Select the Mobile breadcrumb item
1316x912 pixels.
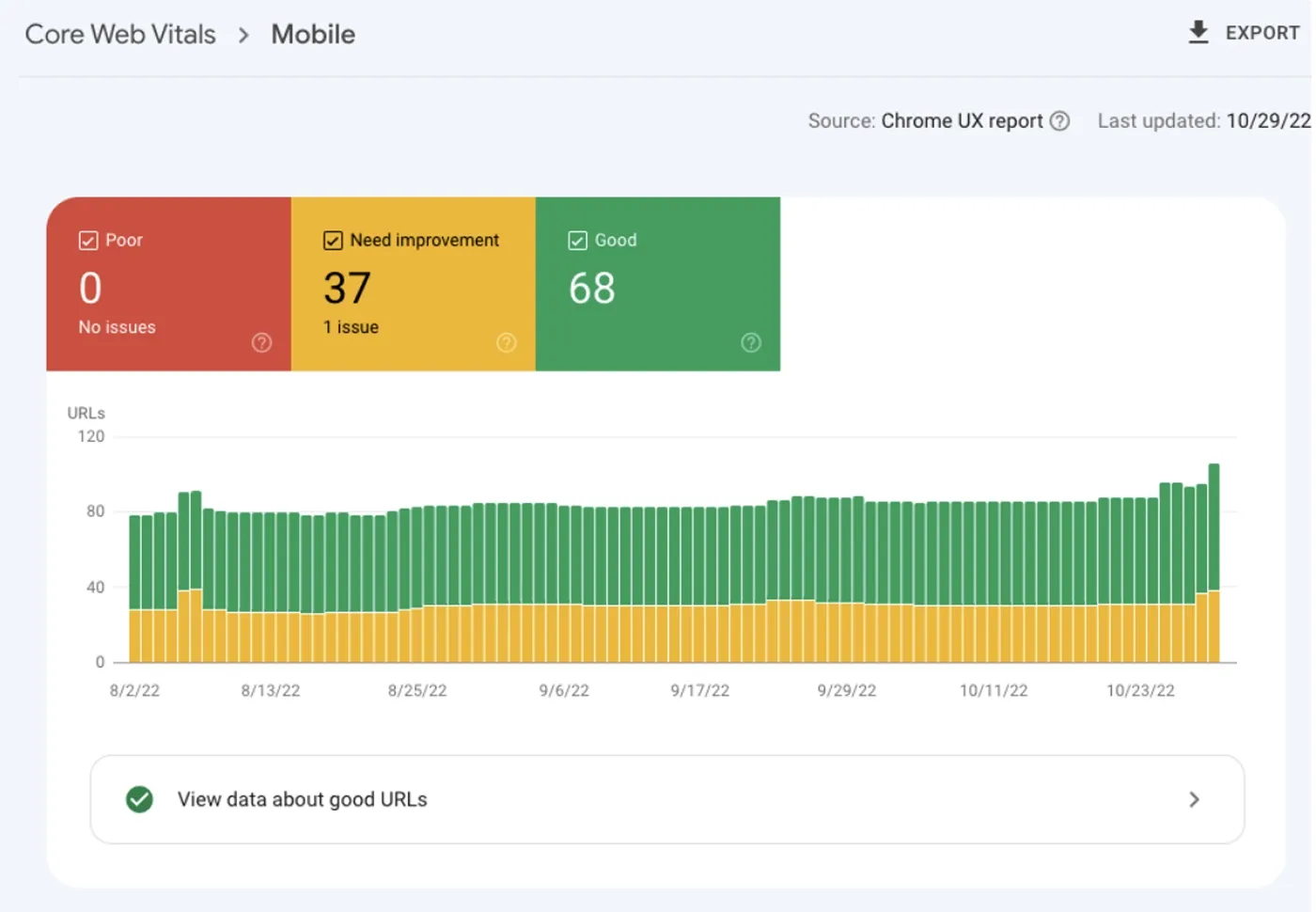click(x=313, y=34)
